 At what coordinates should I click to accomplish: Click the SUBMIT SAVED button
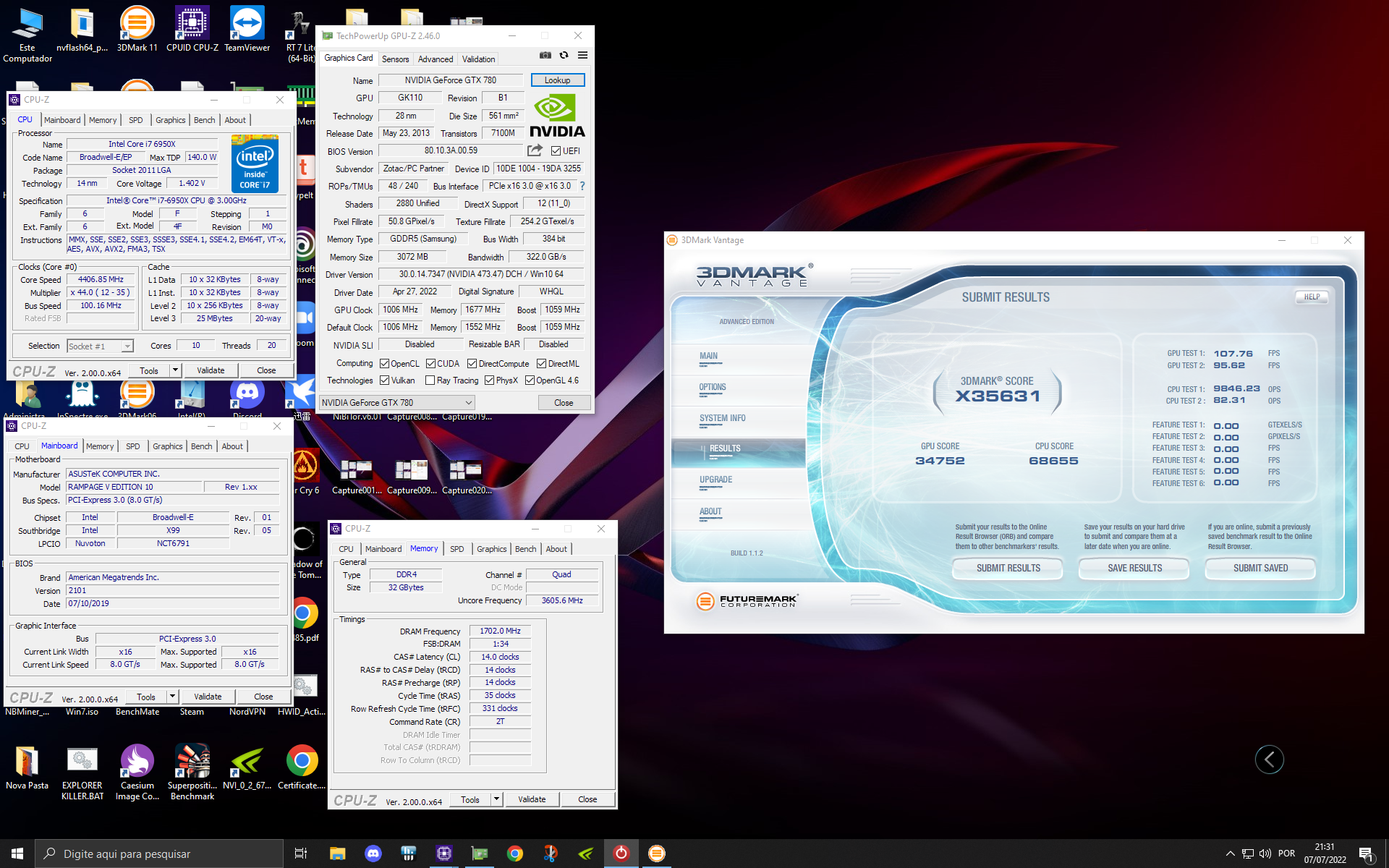point(1260,569)
